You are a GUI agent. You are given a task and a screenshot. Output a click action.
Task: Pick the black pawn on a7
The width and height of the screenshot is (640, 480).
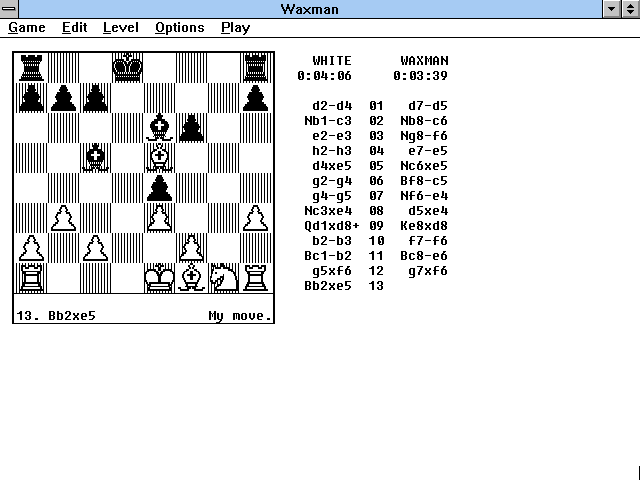31,98
